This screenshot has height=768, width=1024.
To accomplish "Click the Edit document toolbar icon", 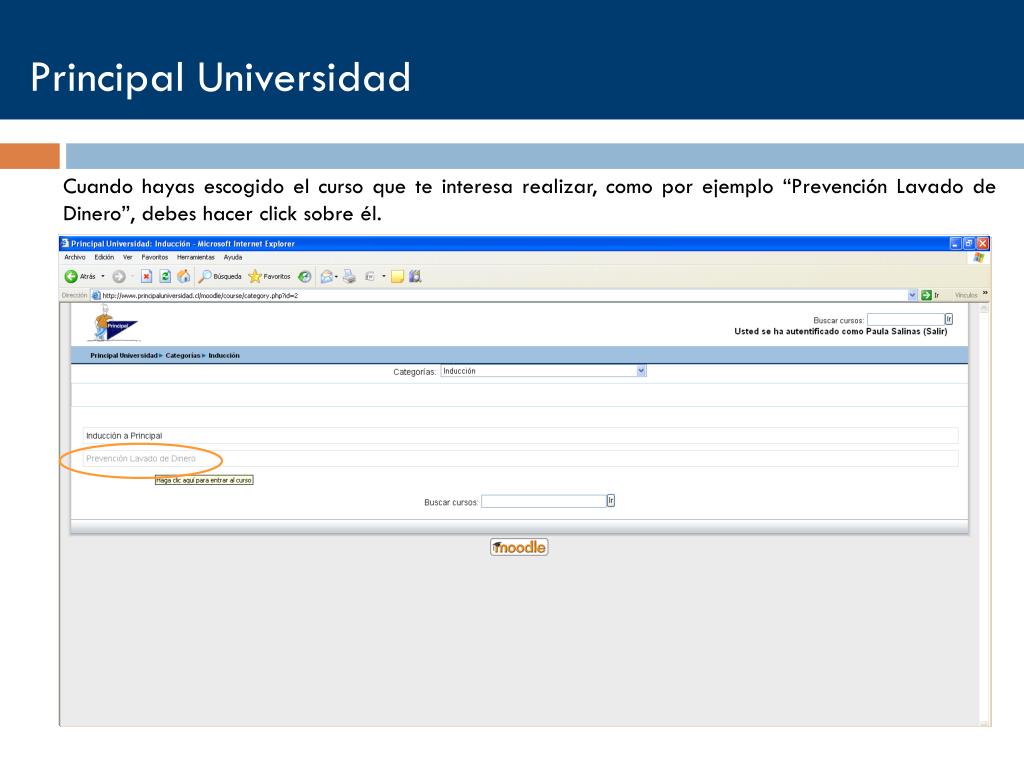I will coord(370,276).
